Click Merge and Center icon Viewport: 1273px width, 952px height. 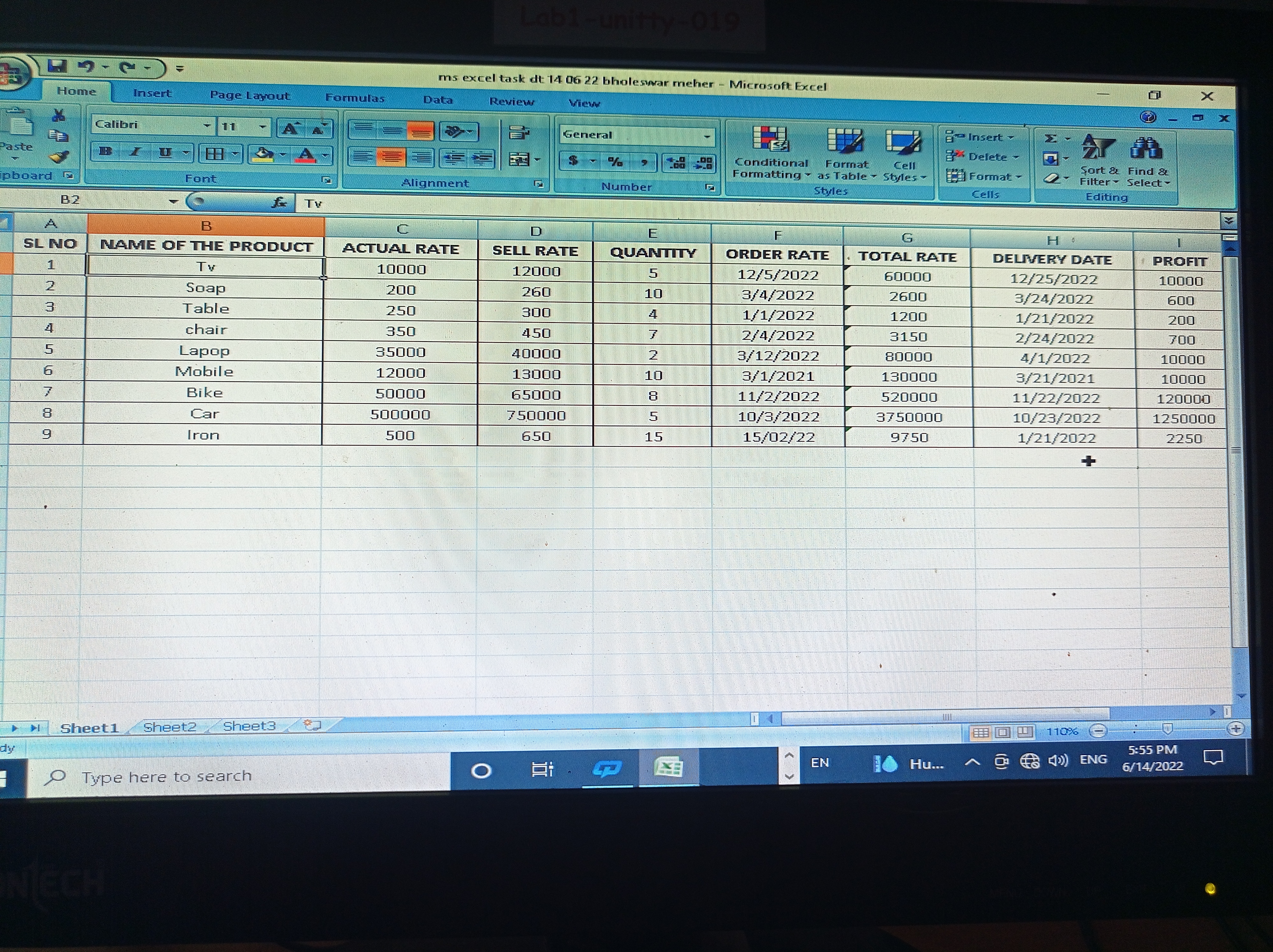tap(520, 159)
